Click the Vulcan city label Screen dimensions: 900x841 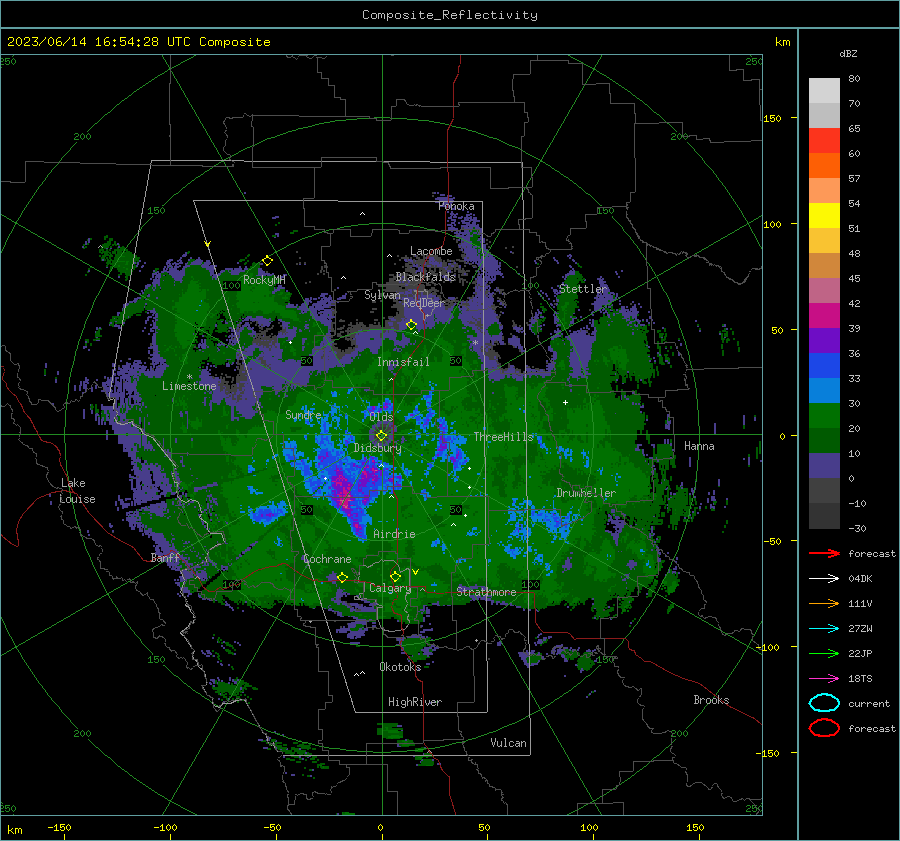(508, 743)
